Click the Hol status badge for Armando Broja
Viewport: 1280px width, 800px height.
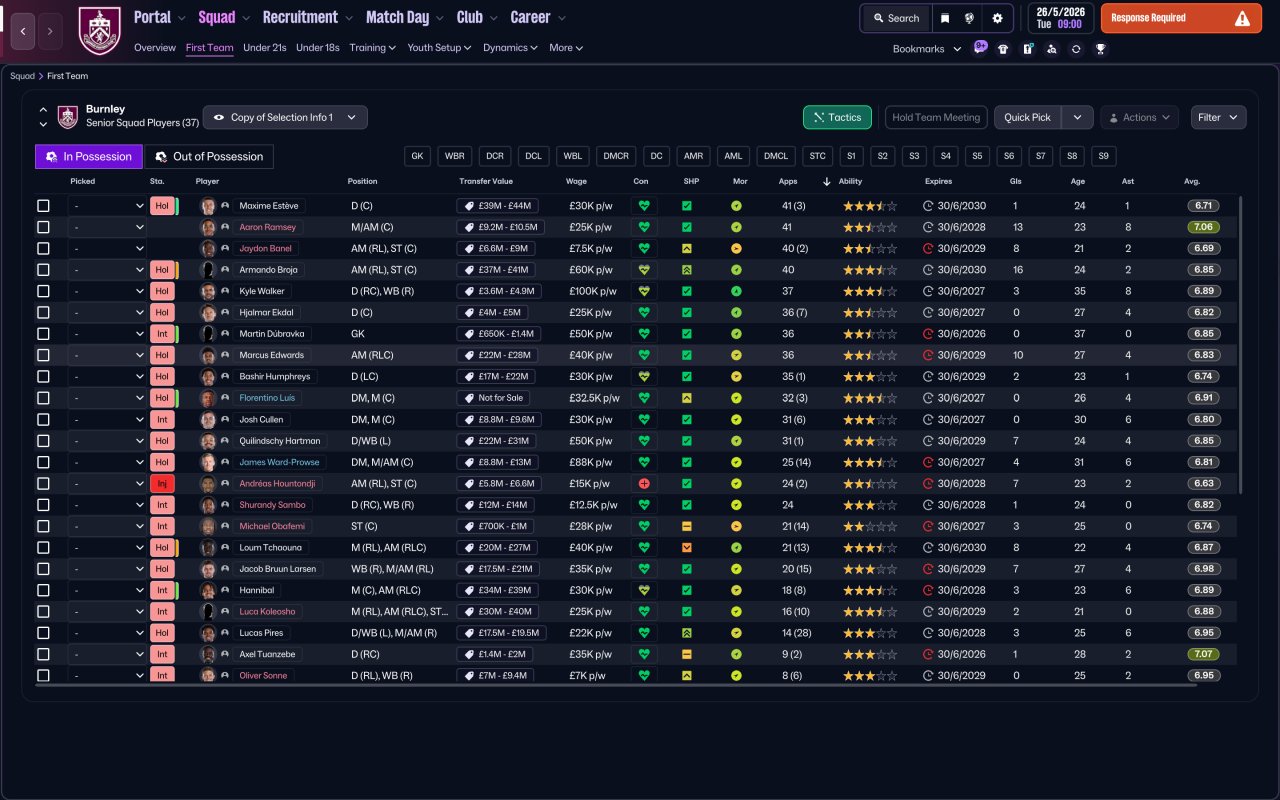click(162, 270)
